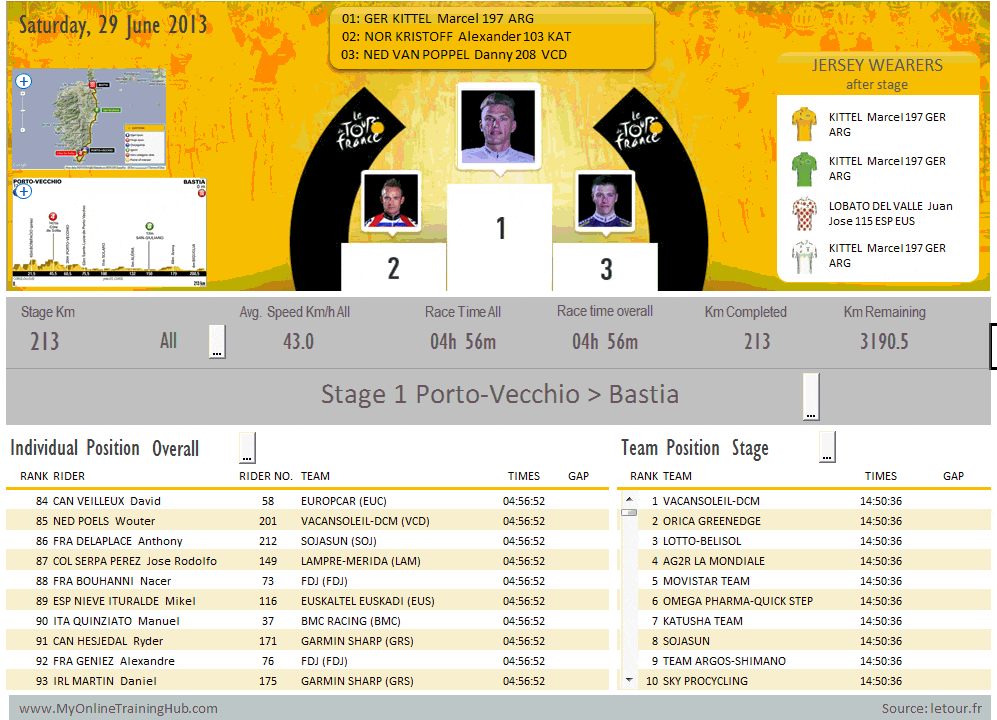Click the yellow jersey icon
This screenshot has width=997, height=720.
coord(804,125)
